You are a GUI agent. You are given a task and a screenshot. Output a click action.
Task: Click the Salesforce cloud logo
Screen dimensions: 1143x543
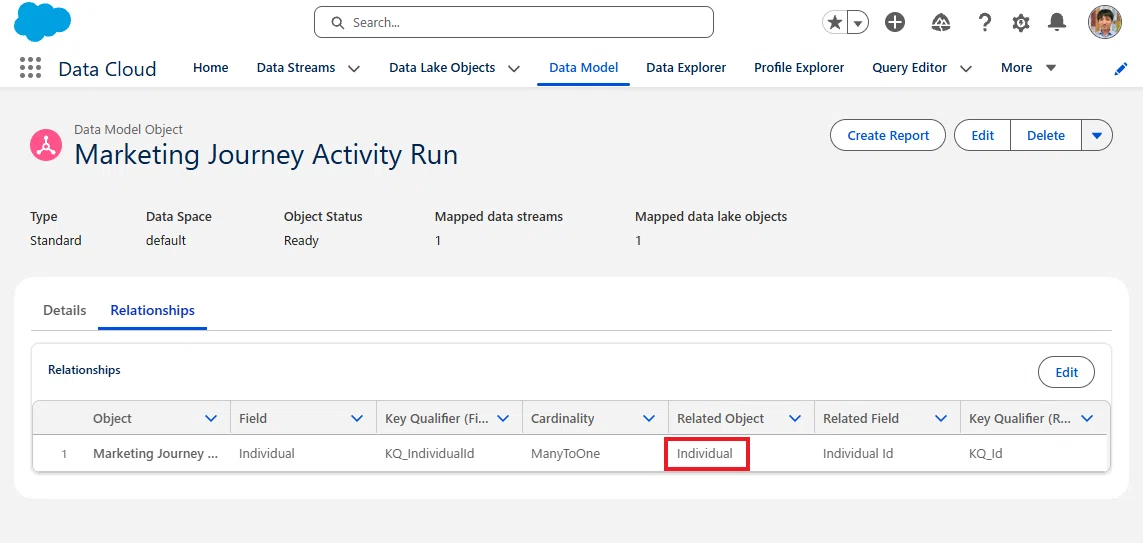click(x=42, y=22)
